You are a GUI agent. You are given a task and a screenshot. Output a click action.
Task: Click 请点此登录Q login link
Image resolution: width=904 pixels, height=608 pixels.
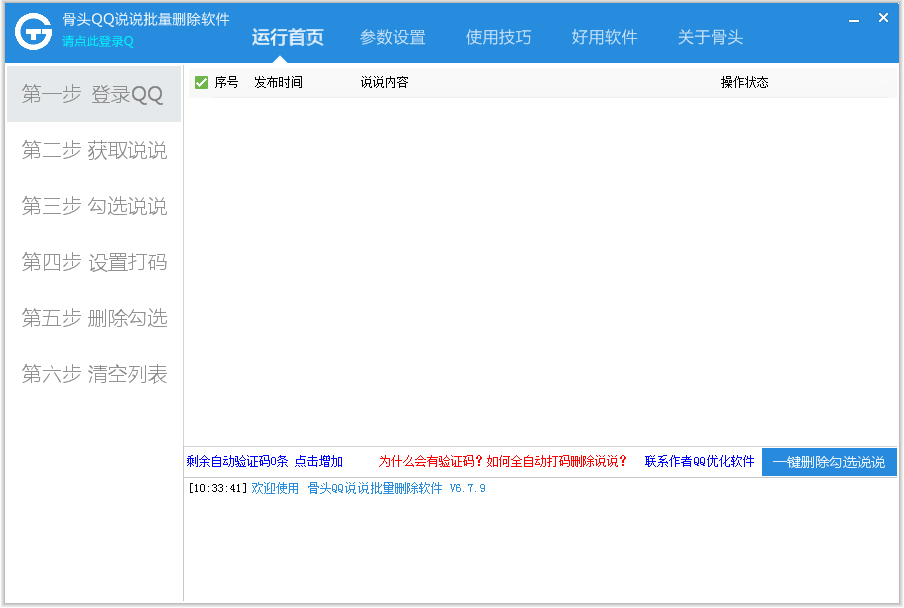98,41
